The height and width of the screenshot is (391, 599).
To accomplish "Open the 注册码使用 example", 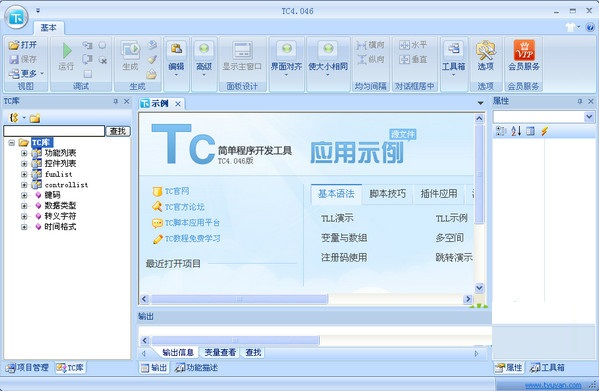I will [344, 258].
